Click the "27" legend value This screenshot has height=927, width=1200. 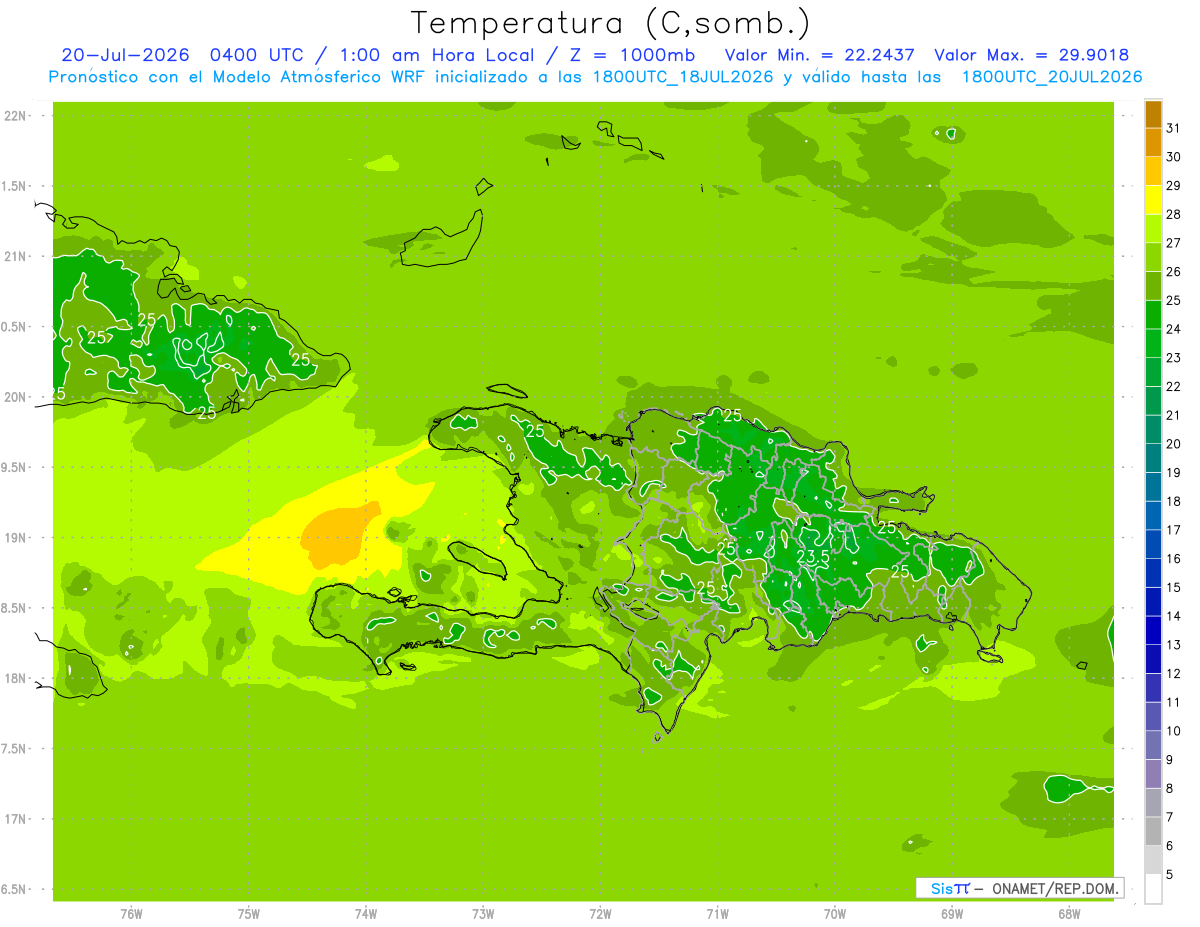tap(1174, 242)
